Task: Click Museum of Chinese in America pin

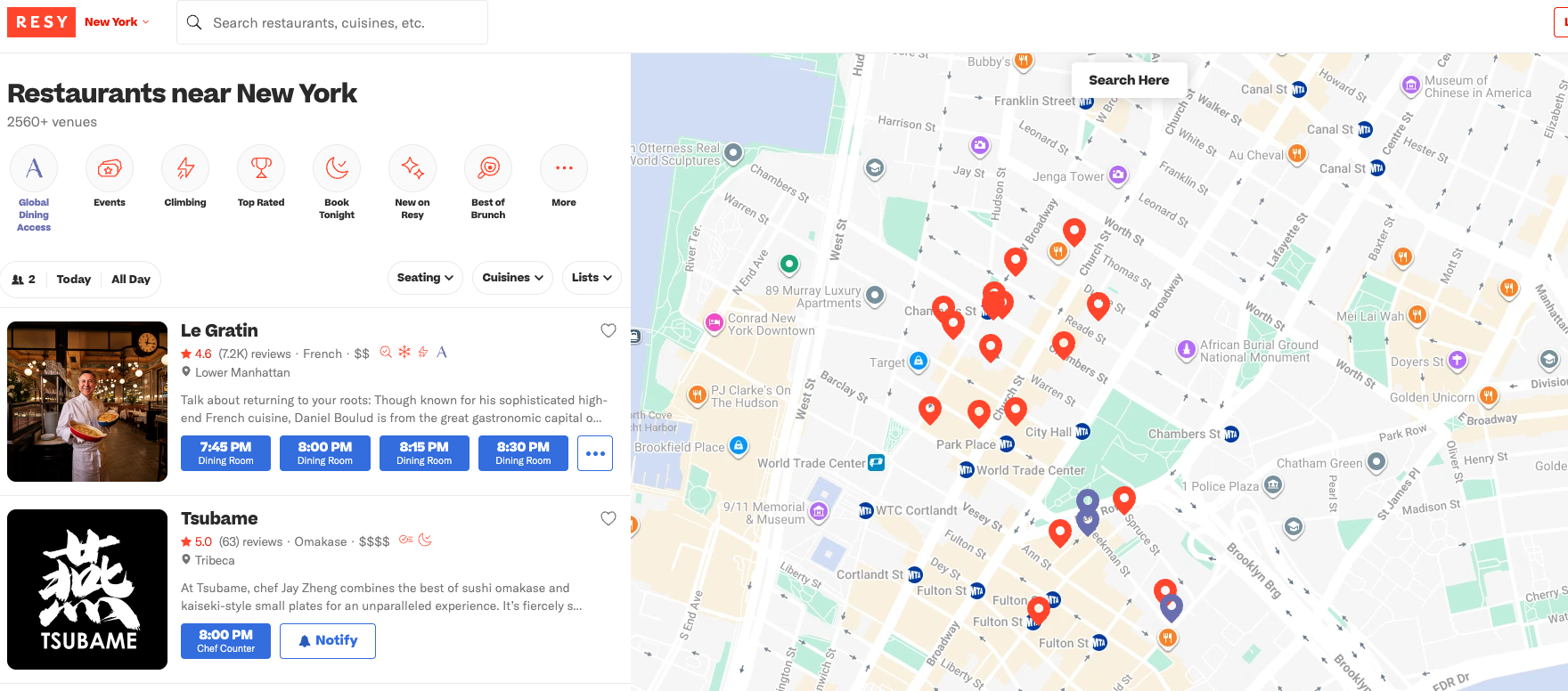Action: pyautogui.click(x=1411, y=85)
